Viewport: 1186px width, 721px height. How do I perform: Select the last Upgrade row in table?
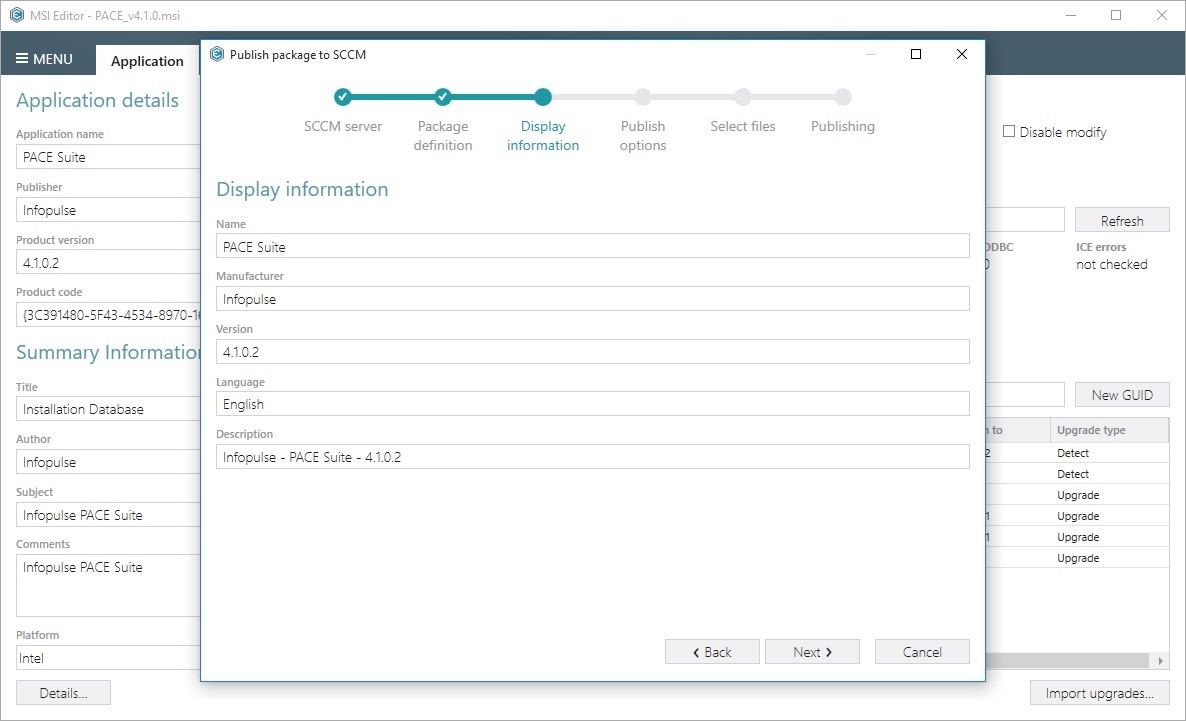click(x=1077, y=558)
